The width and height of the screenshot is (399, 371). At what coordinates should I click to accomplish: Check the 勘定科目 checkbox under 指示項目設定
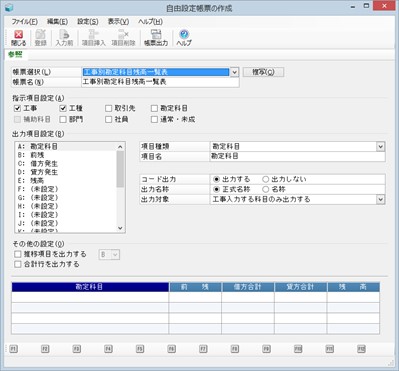[154, 108]
